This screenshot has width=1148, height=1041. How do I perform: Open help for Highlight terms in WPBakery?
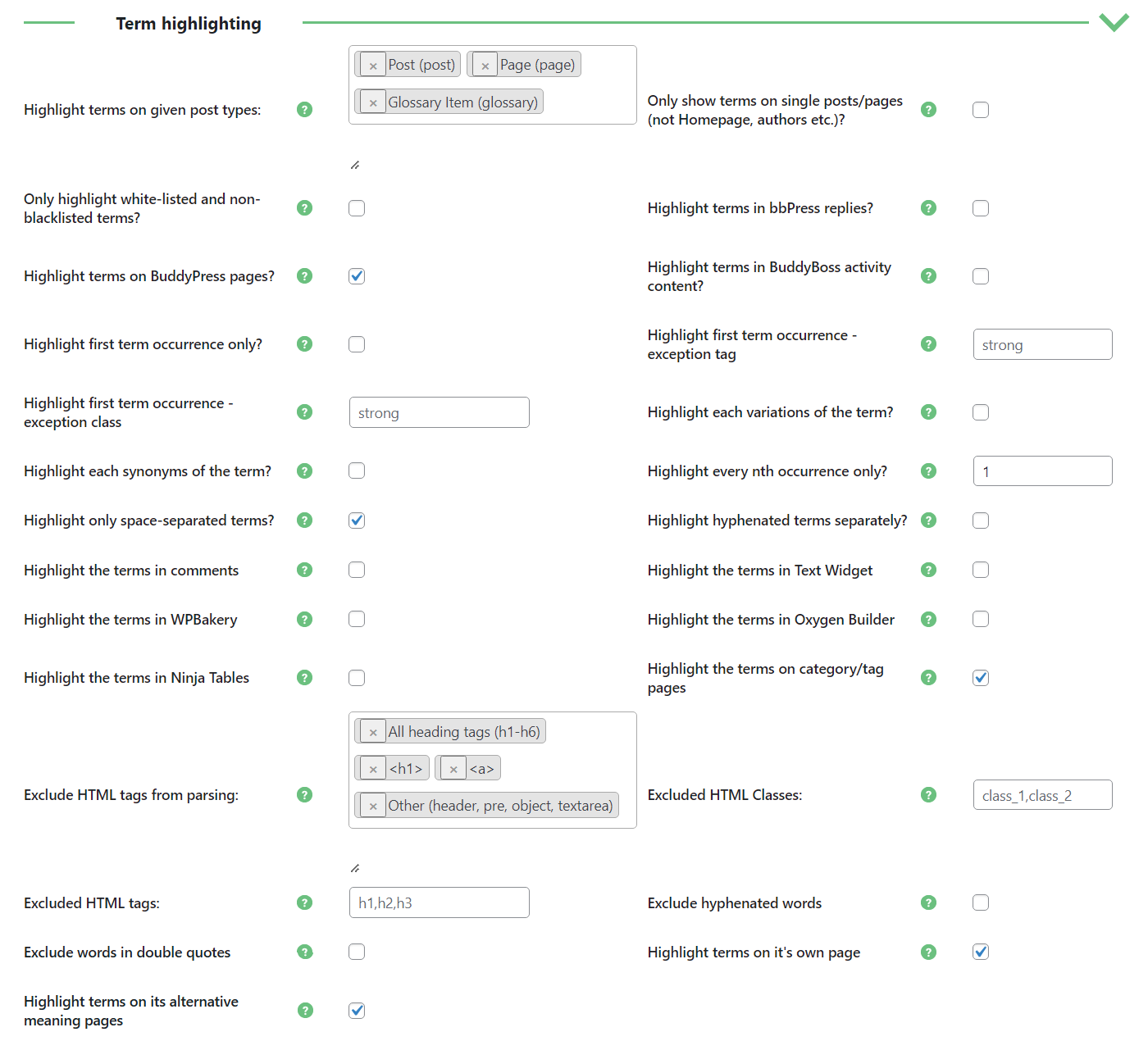tap(304, 619)
